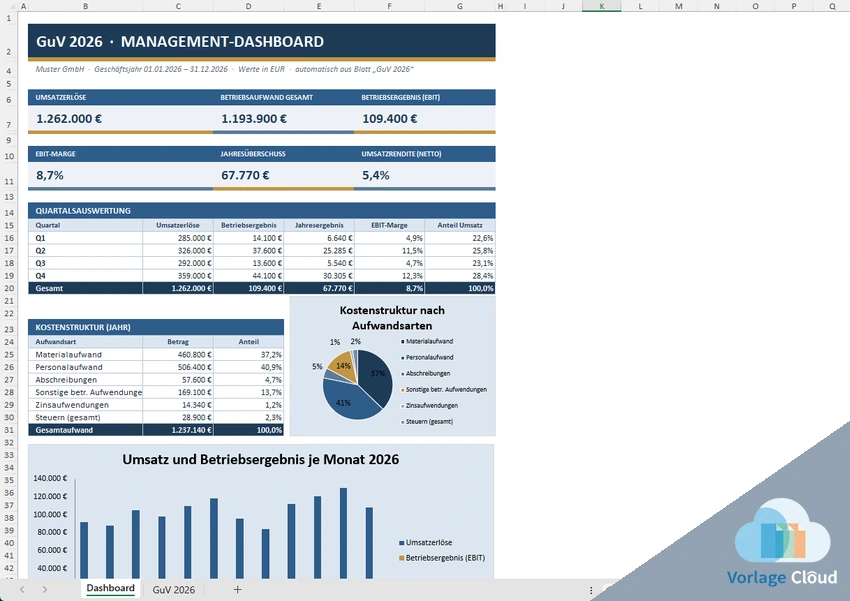Select Q2 Betriebsergebnis cell 37.600 €
Image resolution: width=850 pixels, height=601 pixels.
tap(248, 250)
